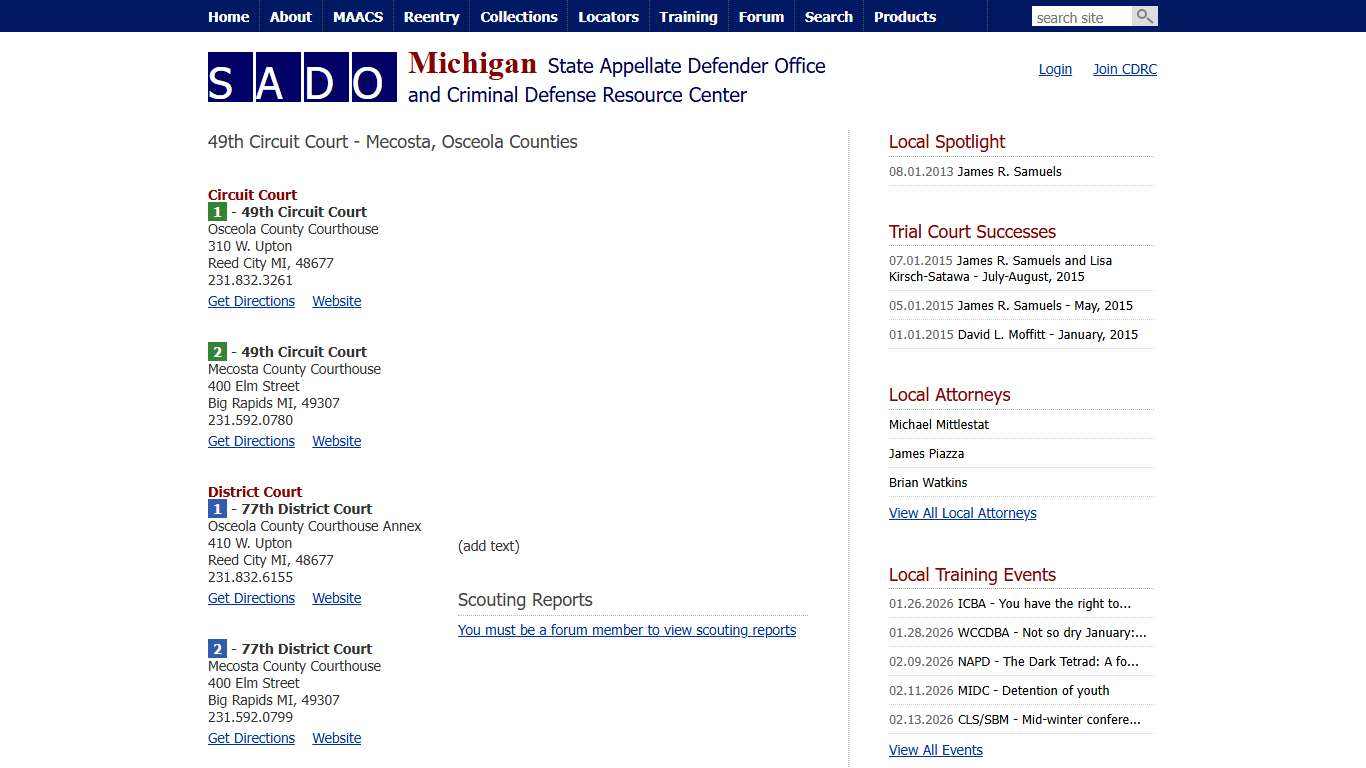Click the scouting reports forum membership link

point(627,630)
